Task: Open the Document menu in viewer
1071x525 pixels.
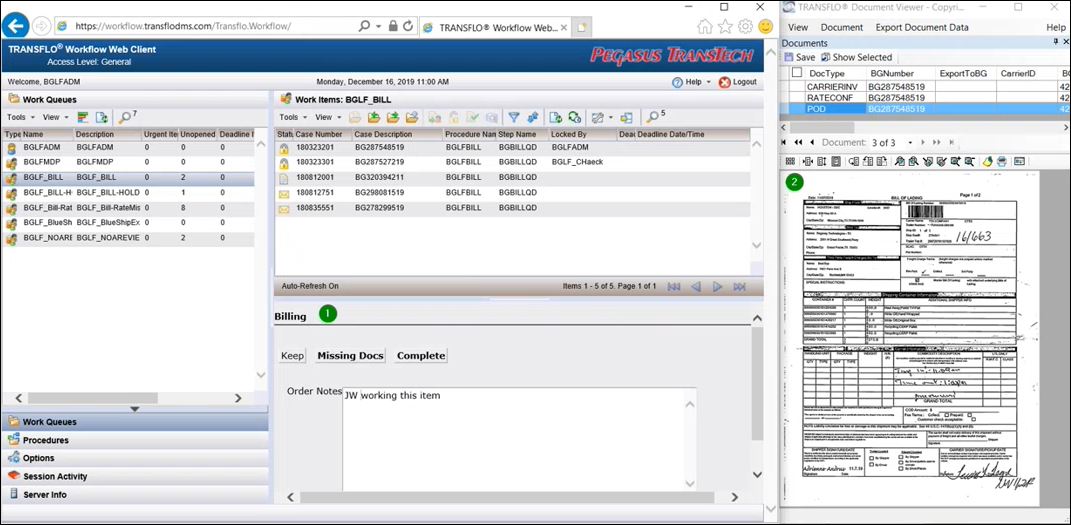Action: (841, 27)
